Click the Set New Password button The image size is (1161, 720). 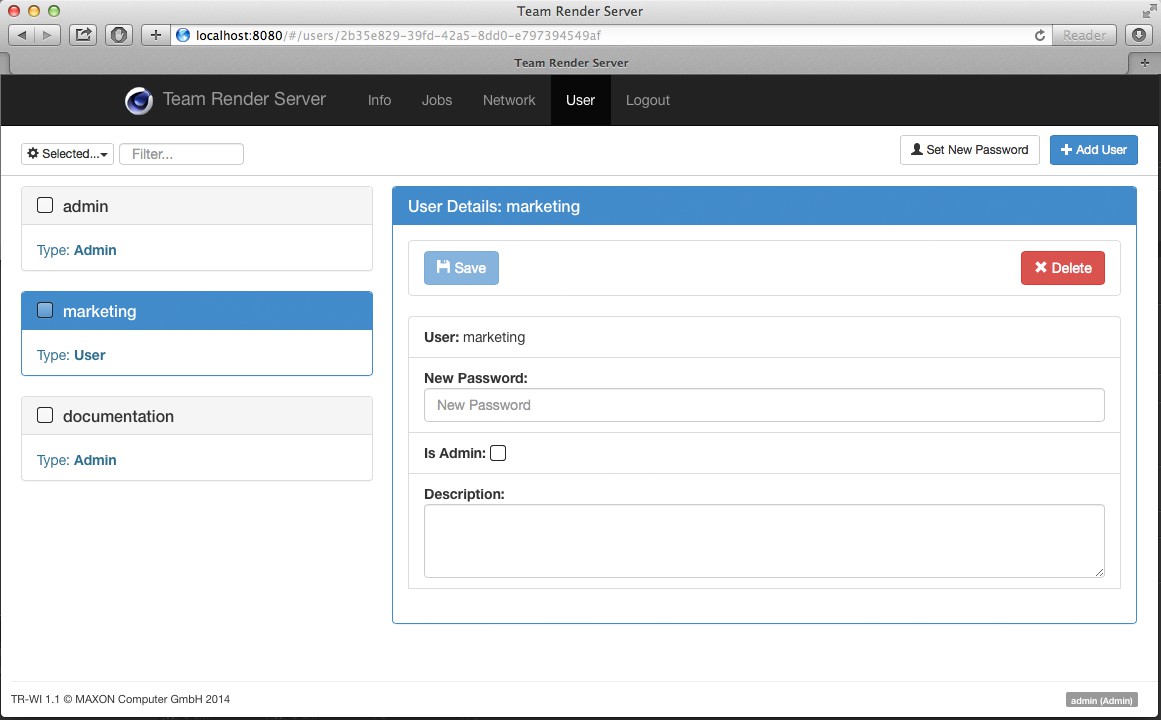969,150
